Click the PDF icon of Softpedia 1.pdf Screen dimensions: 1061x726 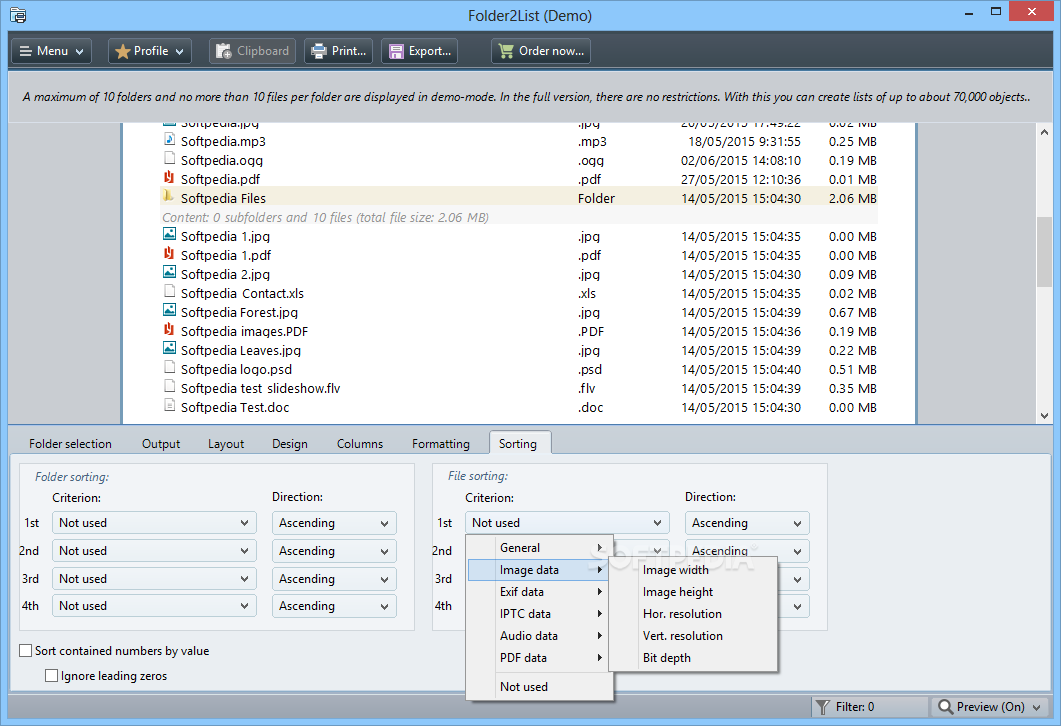tap(169, 254)
